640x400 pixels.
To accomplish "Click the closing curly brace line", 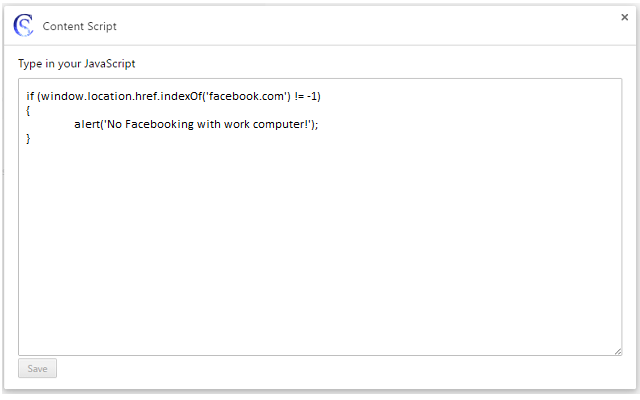I will tap(29, 138).
